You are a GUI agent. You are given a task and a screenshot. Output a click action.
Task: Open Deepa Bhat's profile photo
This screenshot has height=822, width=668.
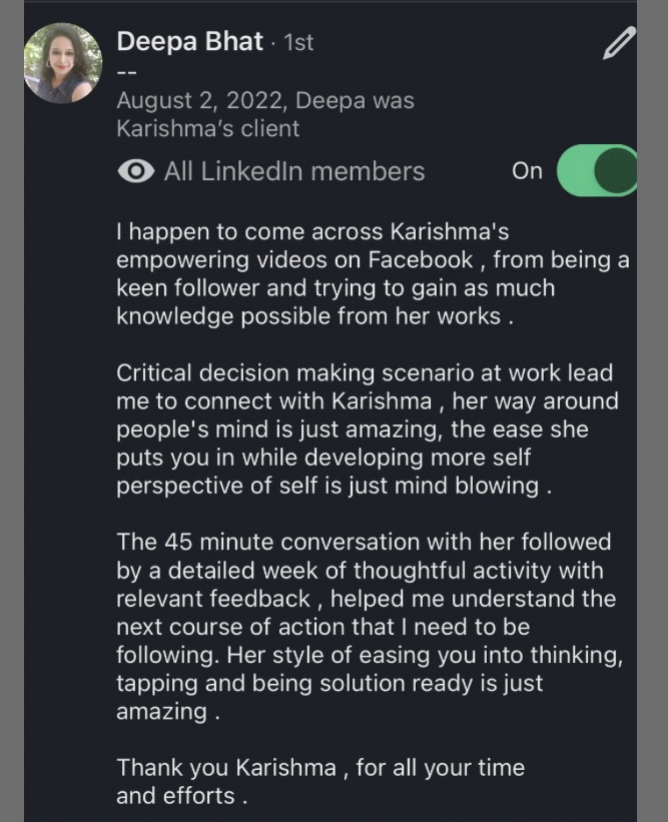62,63
